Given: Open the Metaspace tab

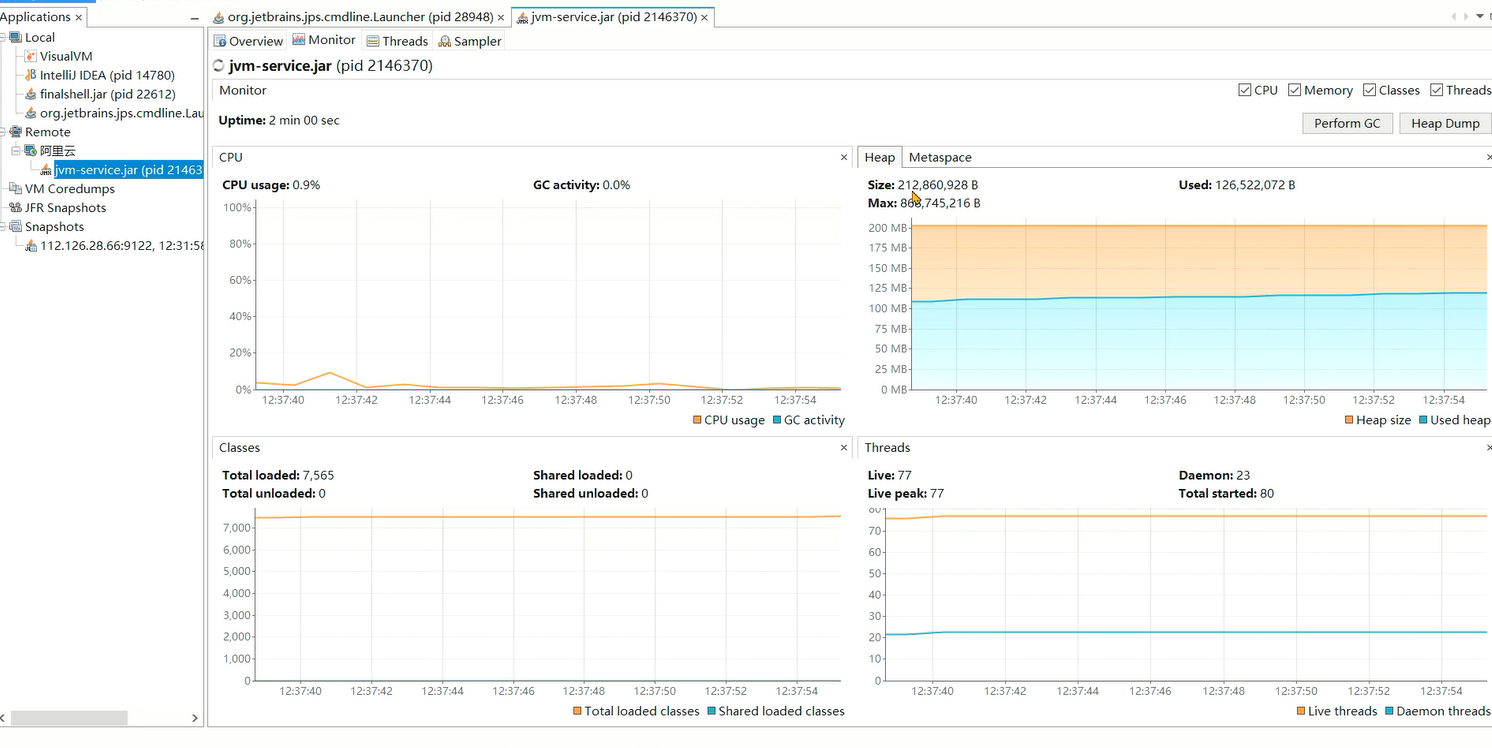Looking at the screenshot, I should click(x=939, y=158).
